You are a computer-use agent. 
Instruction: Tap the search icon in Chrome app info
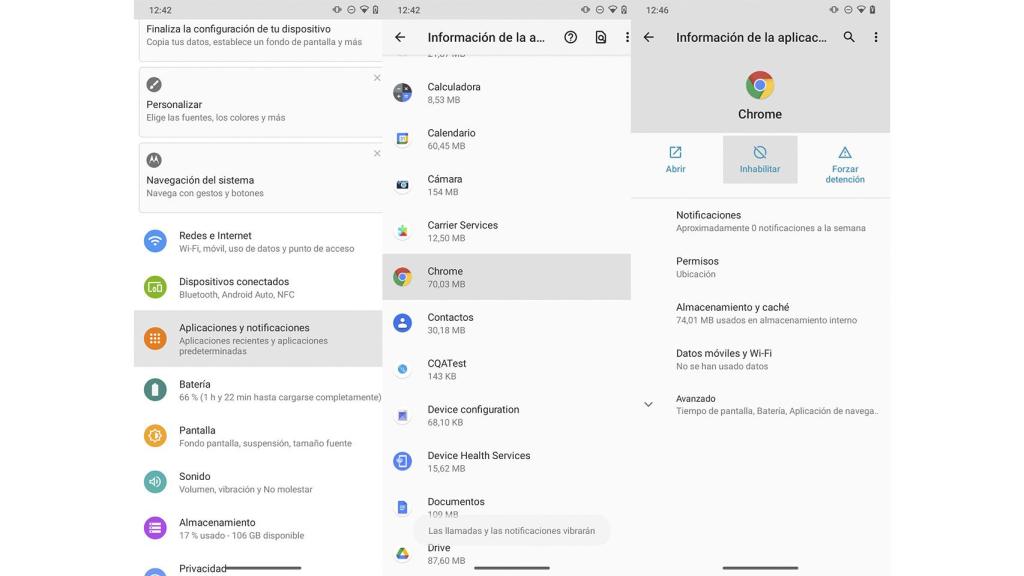(845, 36)
